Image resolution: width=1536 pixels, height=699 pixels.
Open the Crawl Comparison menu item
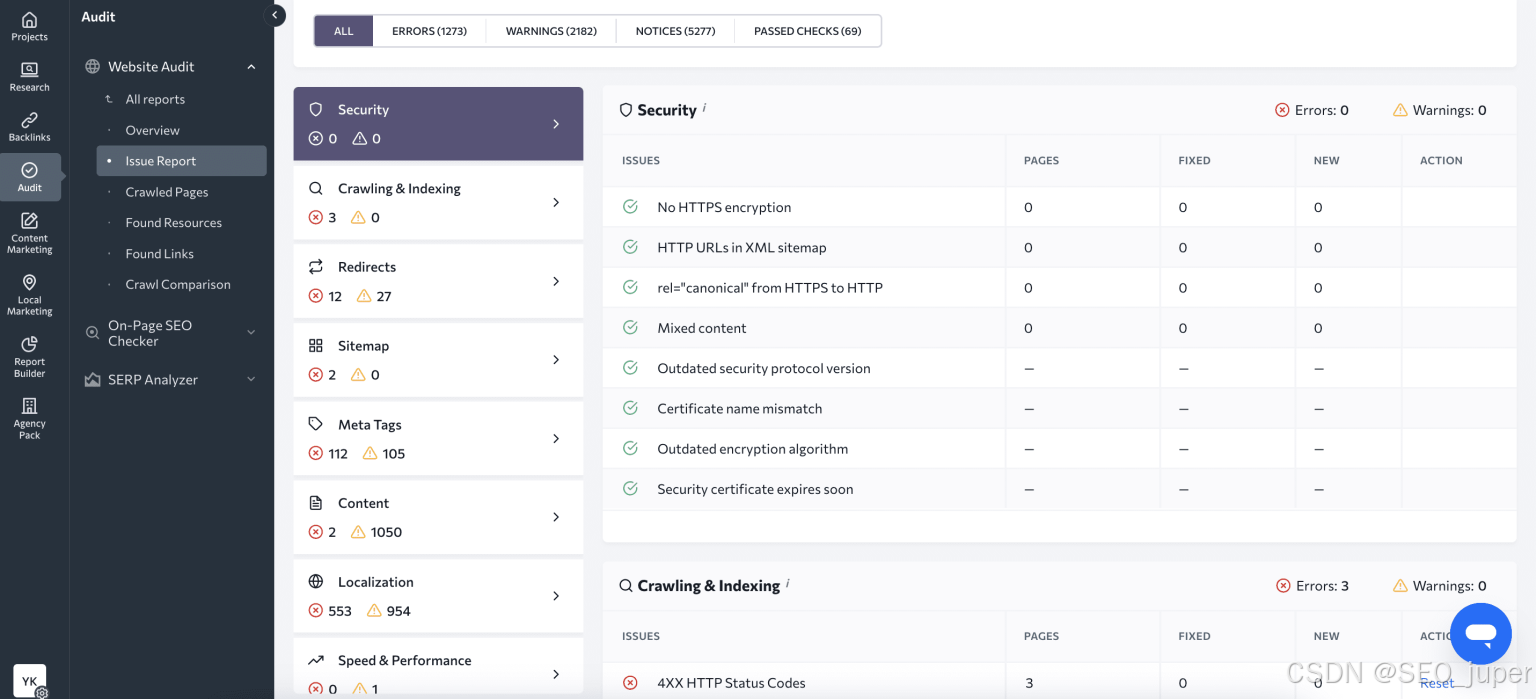[x=178, y=284]
